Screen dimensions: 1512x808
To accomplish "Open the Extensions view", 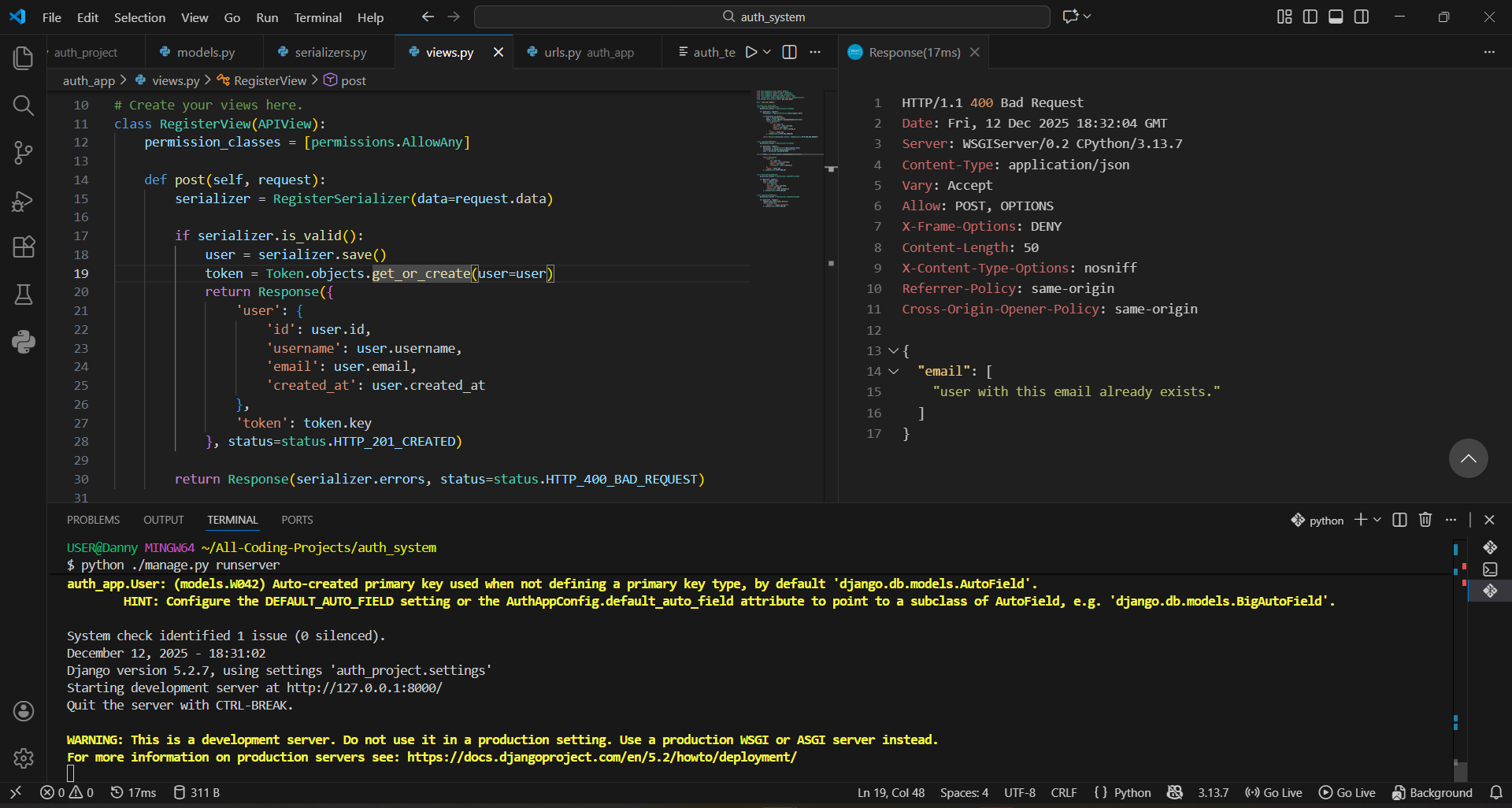I will pos(23,247).
